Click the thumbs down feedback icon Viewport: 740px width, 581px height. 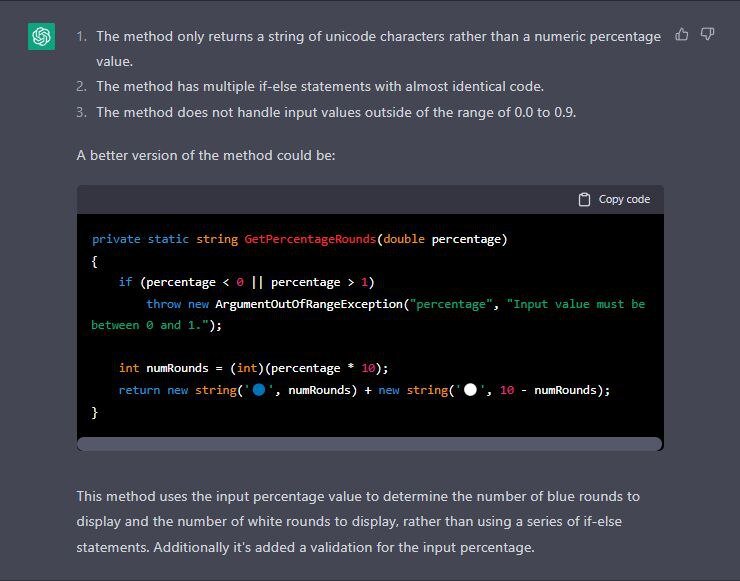707,34
